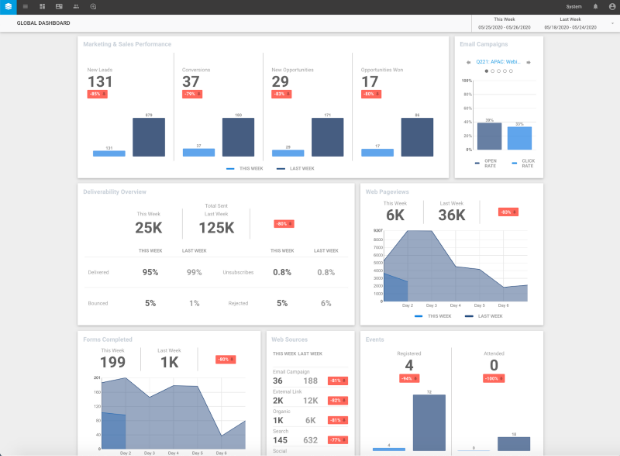Click the Web Pageviews 36K last week value
The height and width of the screenshot is (456, 620).
[x=452, y=215]
